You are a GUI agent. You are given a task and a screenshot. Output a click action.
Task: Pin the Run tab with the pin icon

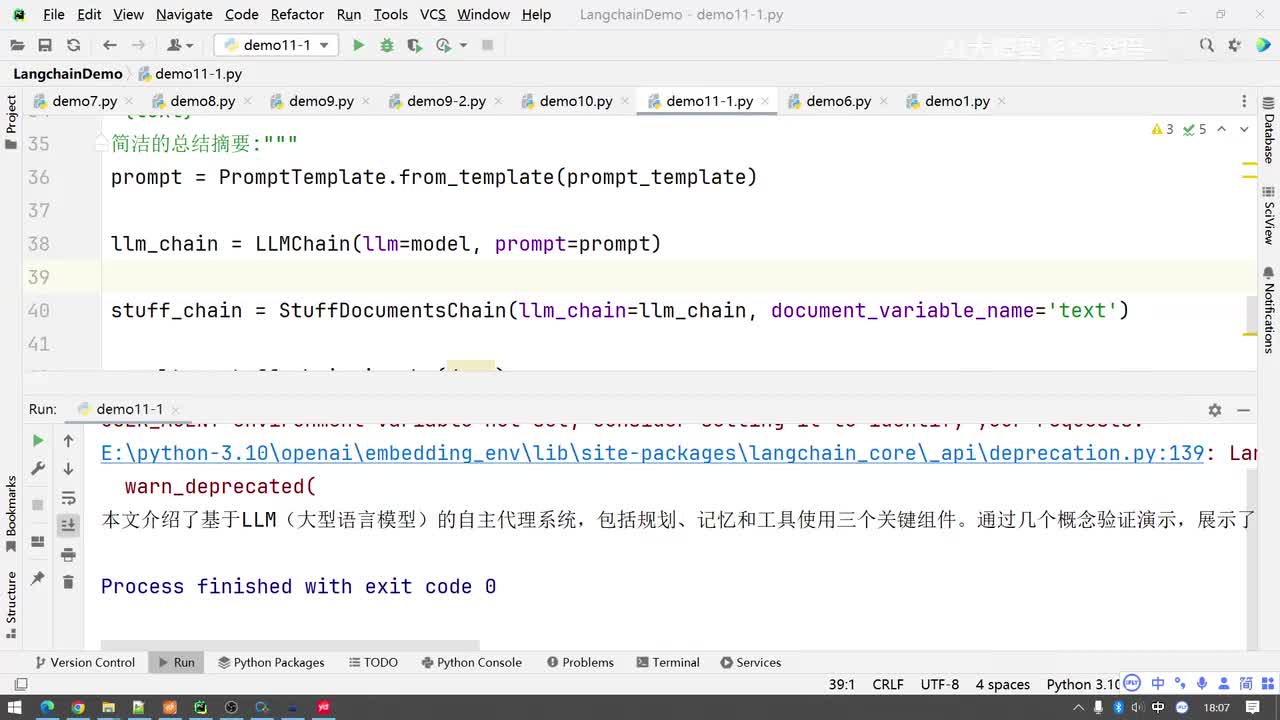(38, 578)
